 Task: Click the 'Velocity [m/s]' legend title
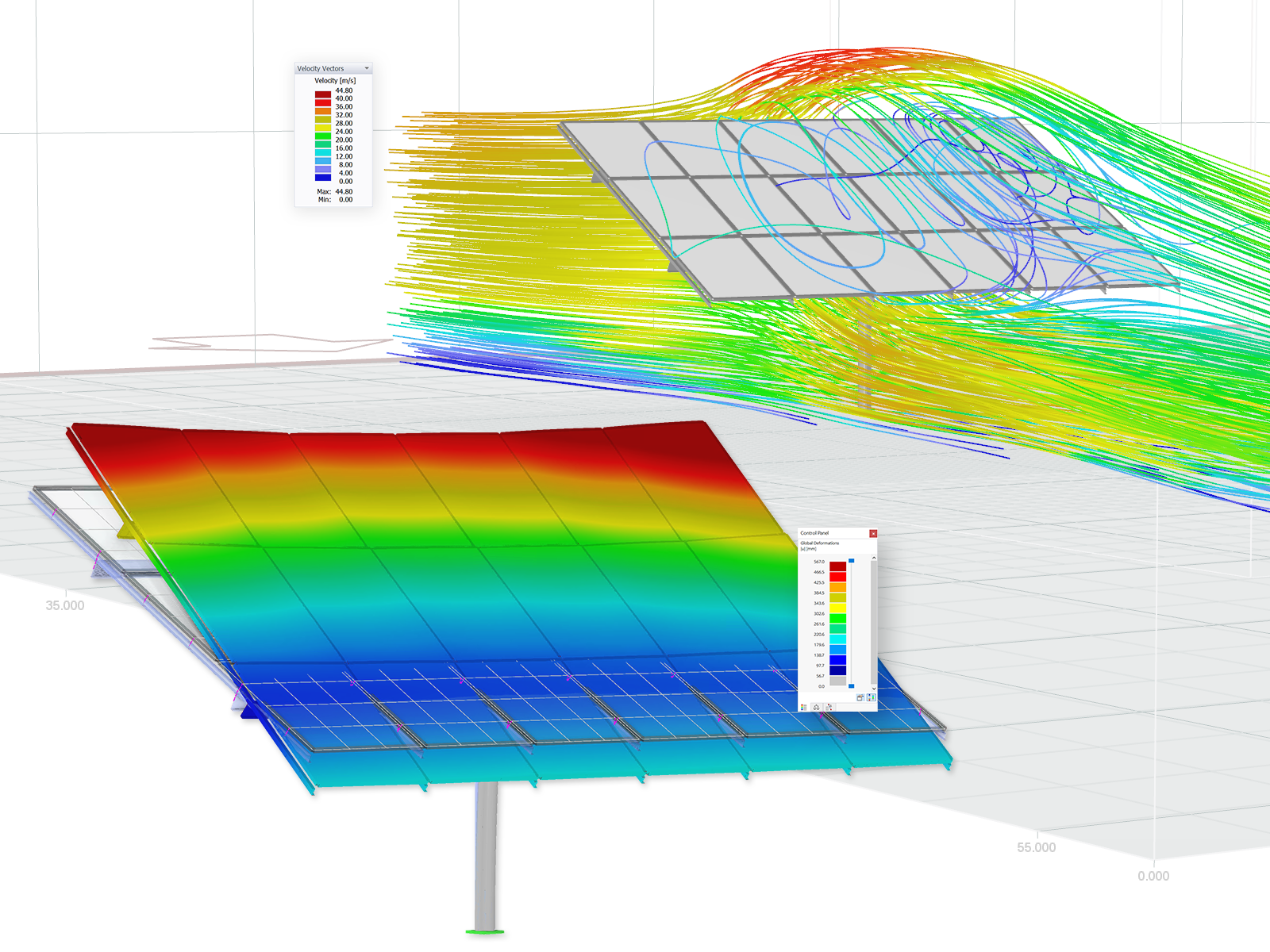335,81
